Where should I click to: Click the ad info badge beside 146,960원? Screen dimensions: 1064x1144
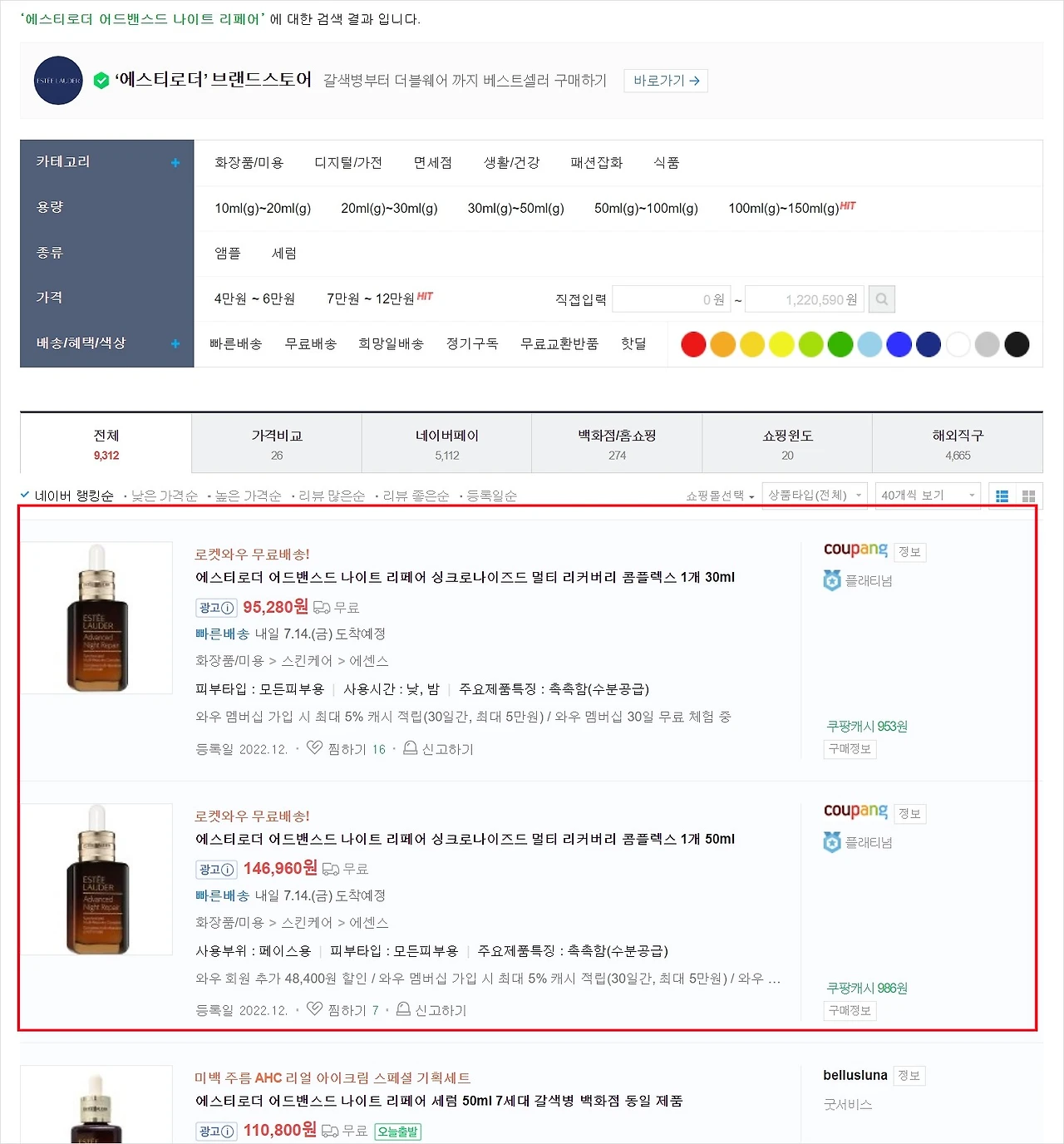(x=216, y=870)
